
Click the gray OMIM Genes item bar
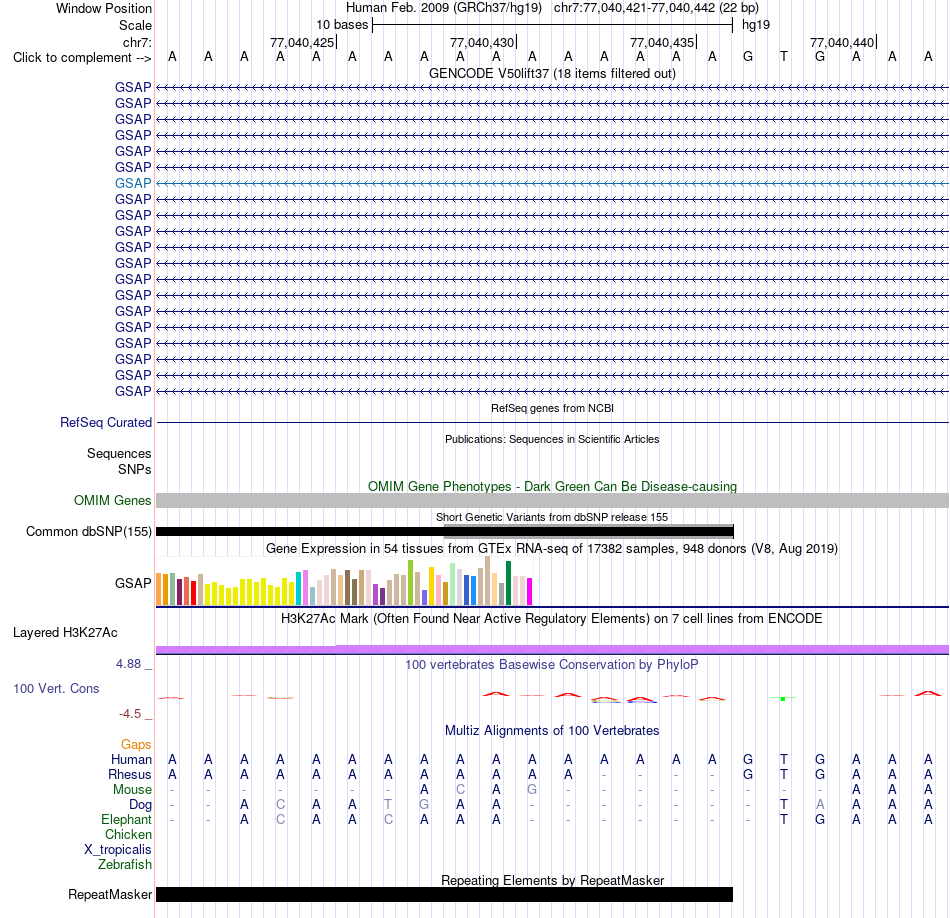click(x=552, y=501)
